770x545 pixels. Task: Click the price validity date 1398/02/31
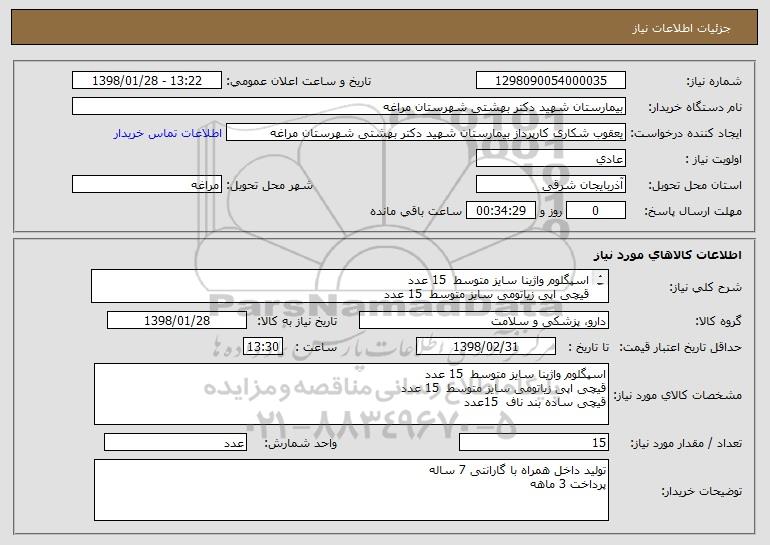pos(486,346)
